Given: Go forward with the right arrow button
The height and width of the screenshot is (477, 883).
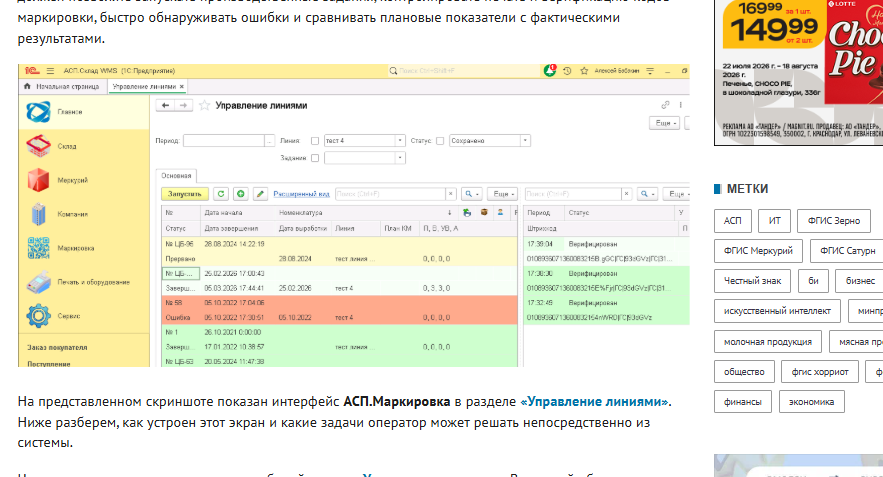Looking at the screenshot, I should [x=184, y=105].
